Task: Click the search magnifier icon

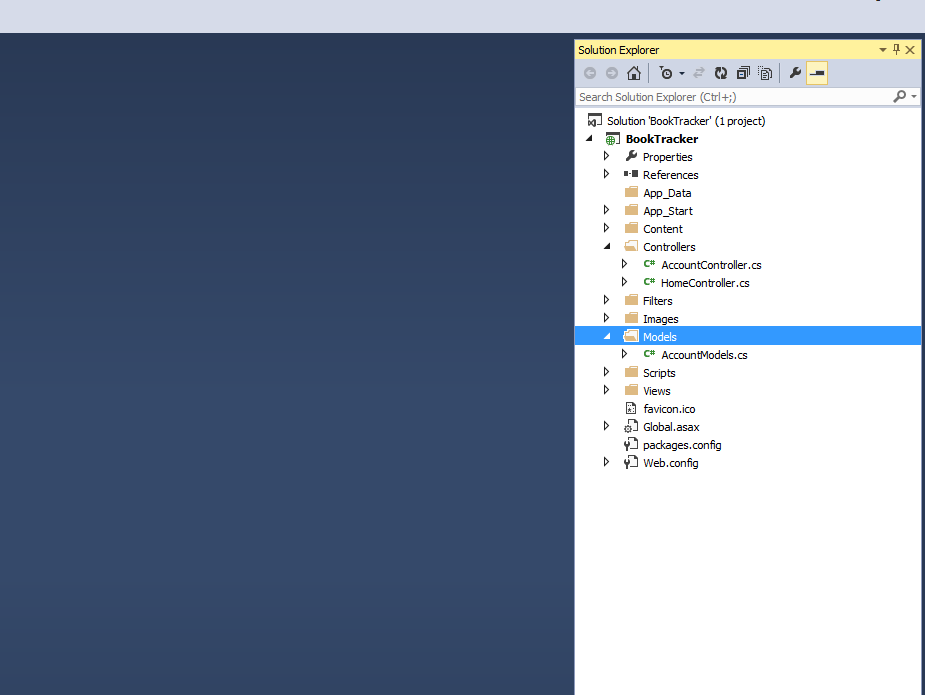Action: (900, 96)
